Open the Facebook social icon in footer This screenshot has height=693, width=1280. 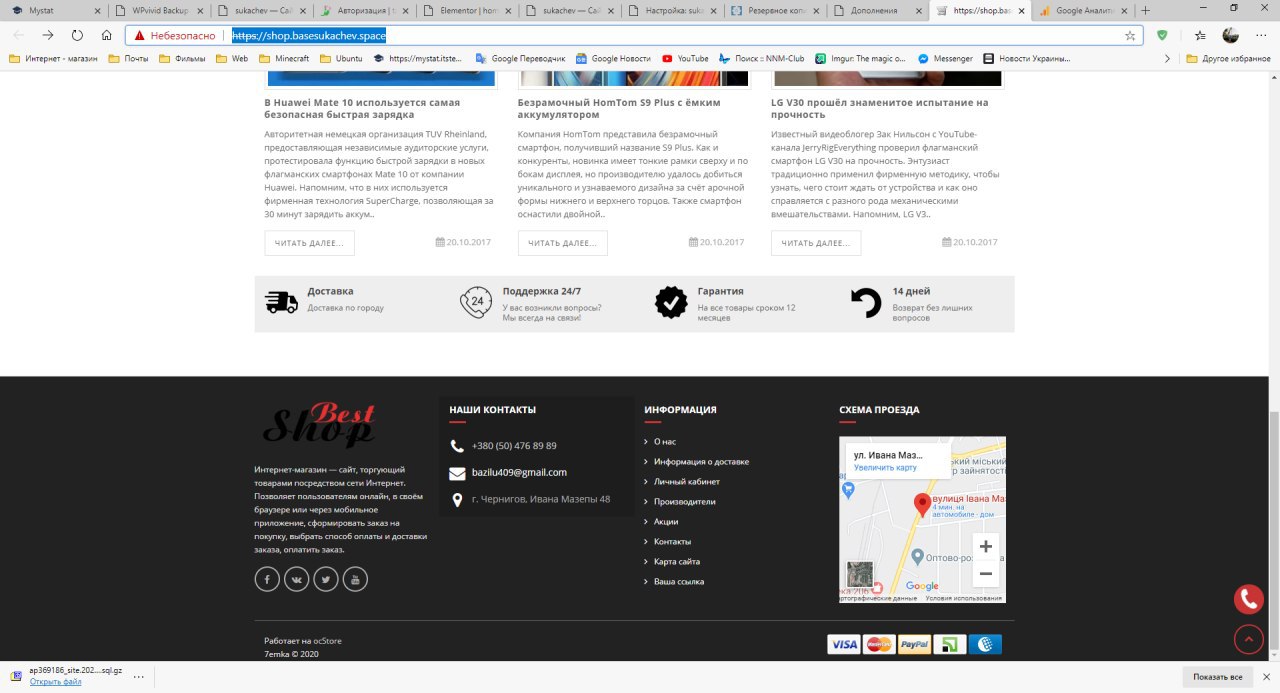[267, 579]
